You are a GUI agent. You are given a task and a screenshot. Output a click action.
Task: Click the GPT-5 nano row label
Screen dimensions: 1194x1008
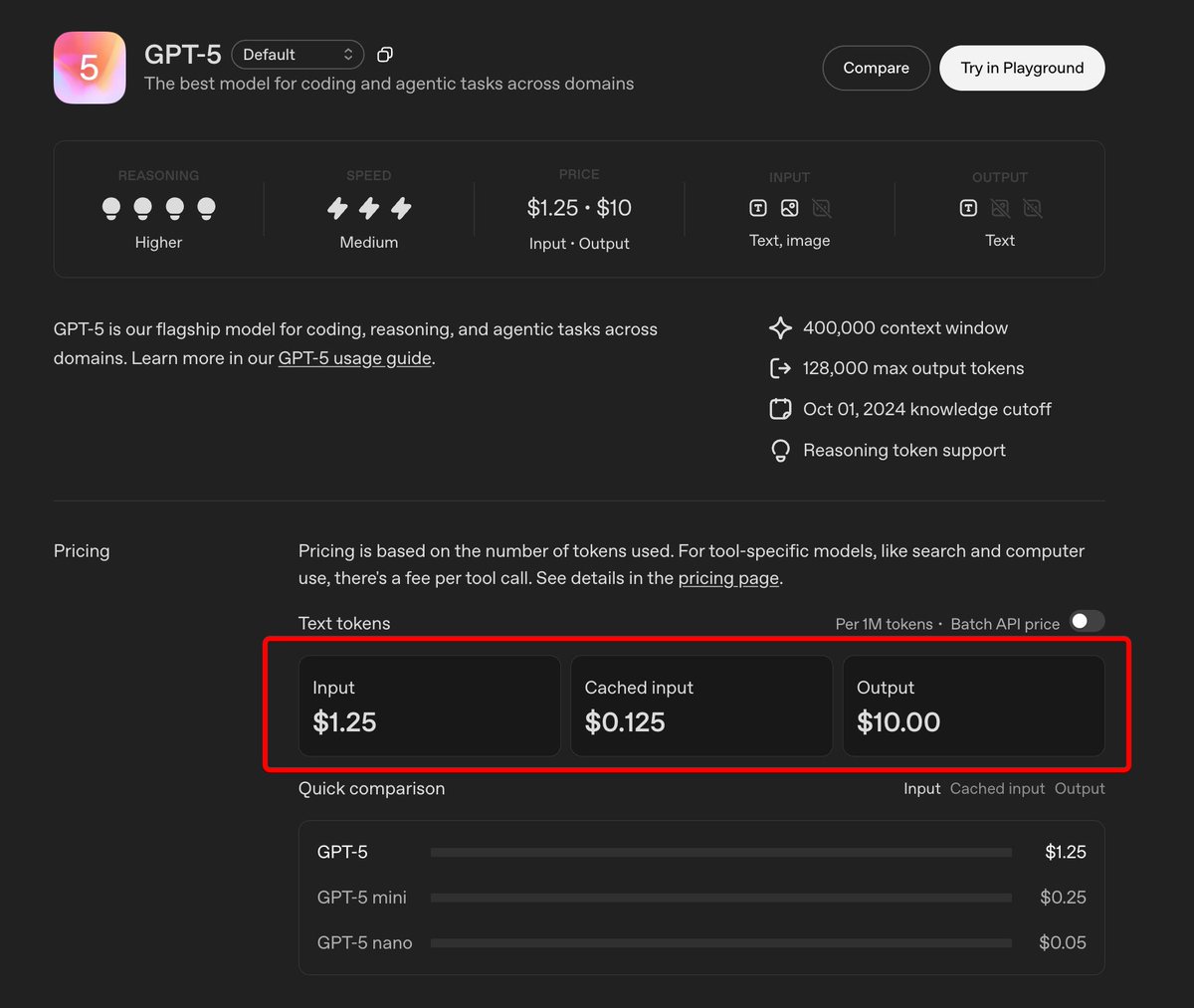364,943
